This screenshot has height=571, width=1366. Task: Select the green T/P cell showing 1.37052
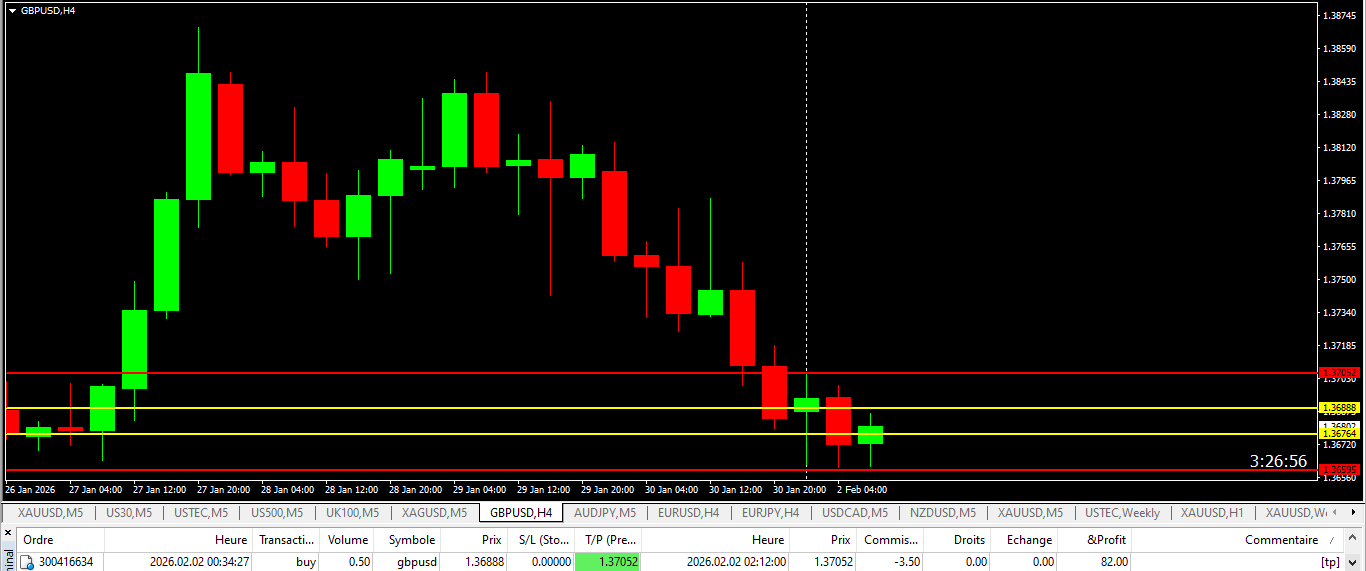point(607,562)
